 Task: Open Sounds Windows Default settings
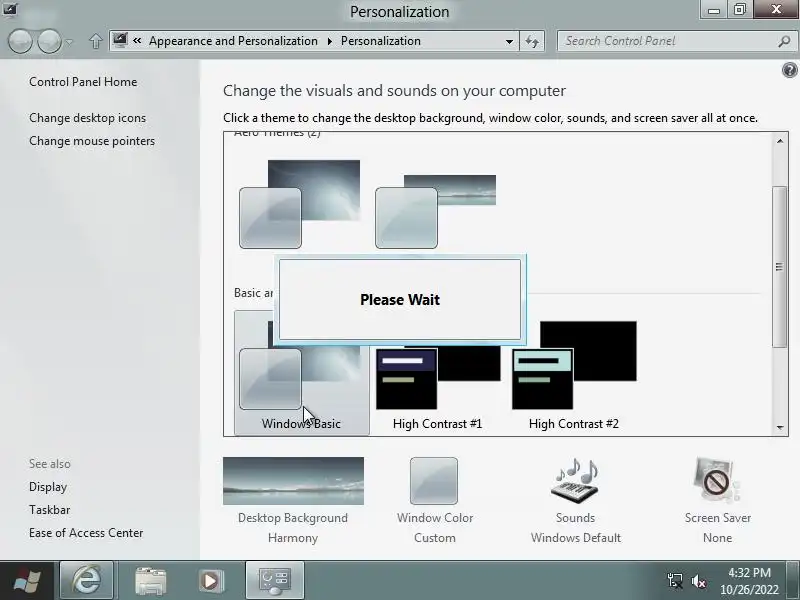(575, 501)
